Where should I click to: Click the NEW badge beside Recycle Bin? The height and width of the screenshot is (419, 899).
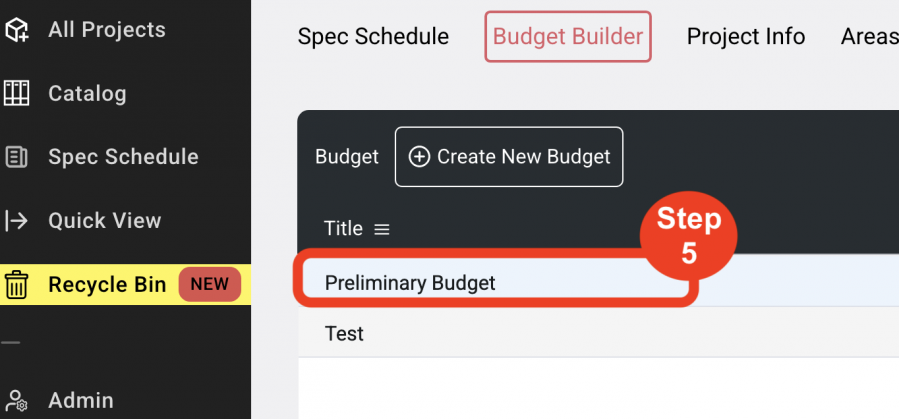pos(210,284)
